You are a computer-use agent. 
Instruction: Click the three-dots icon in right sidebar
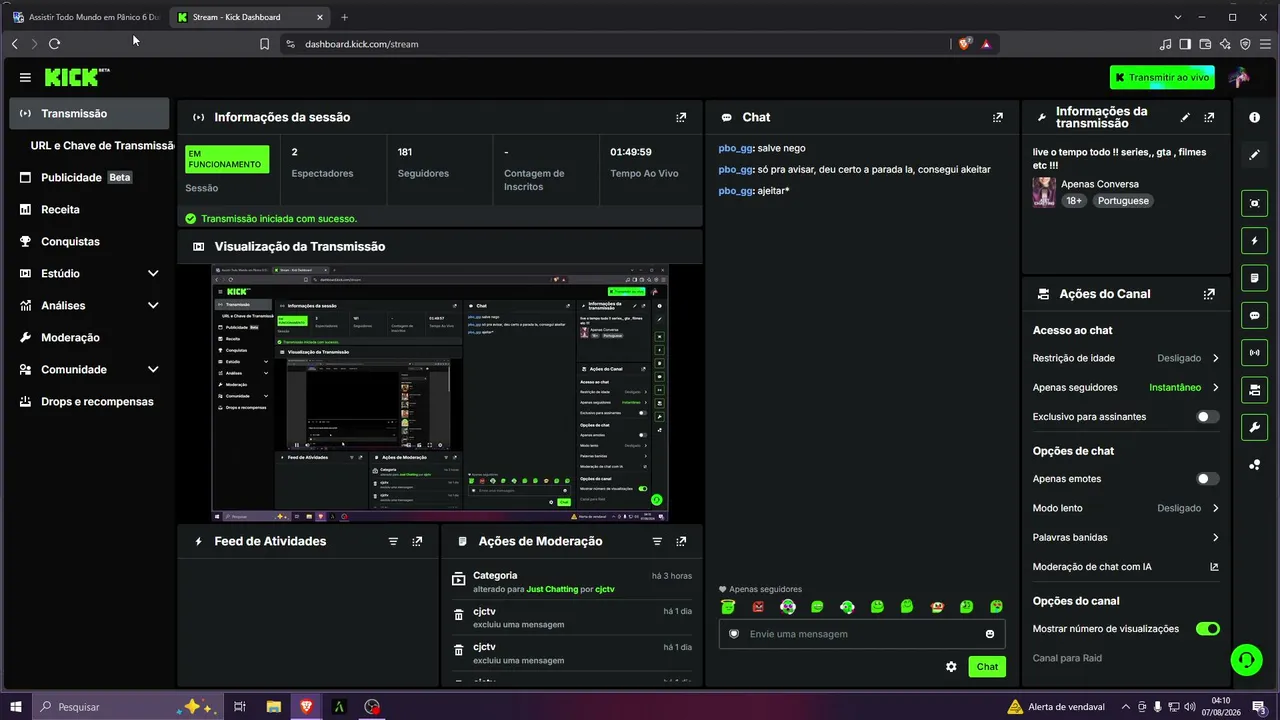(x=1254, y=465)
